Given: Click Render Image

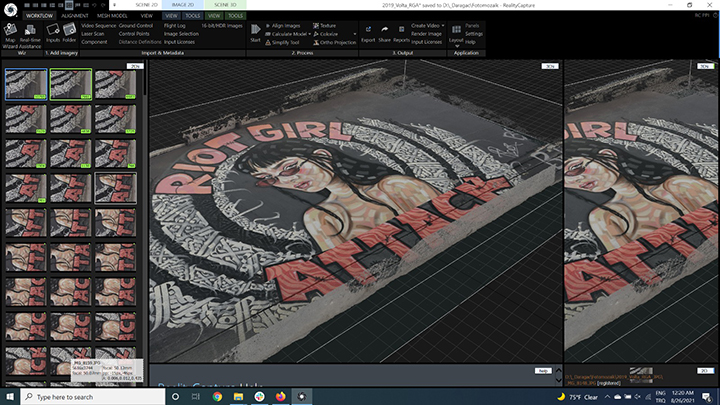Looking at the screenshot, I should click(426, 34).
